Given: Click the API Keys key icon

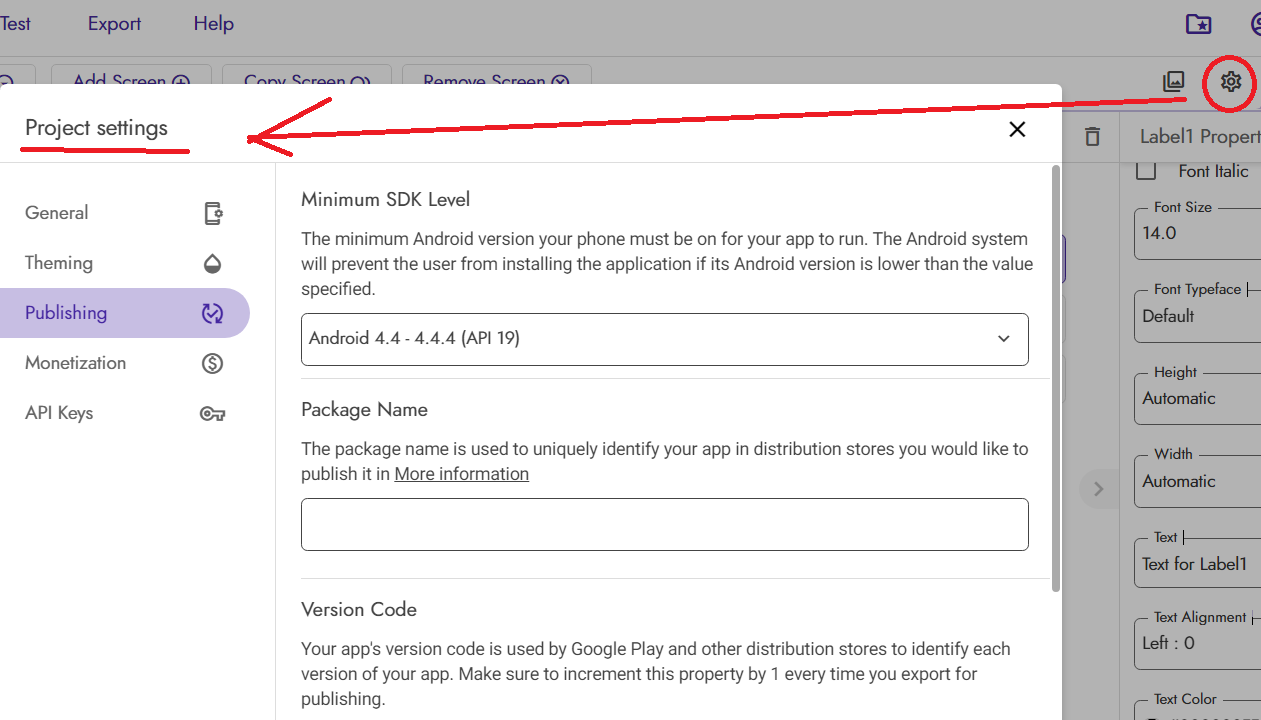Looking at the screenshot, I should (x=212, y=414).
